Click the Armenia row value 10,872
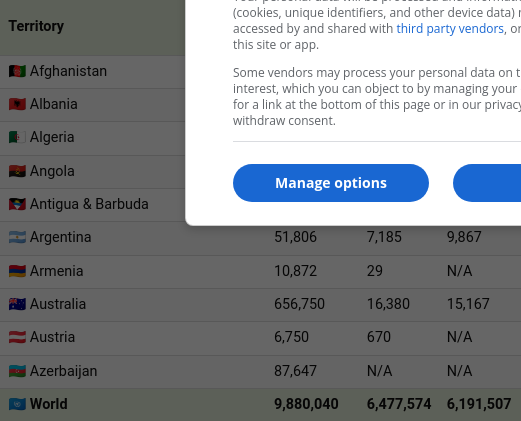The height and width of the screenshot is (421, 521). (x=295, y=271)
